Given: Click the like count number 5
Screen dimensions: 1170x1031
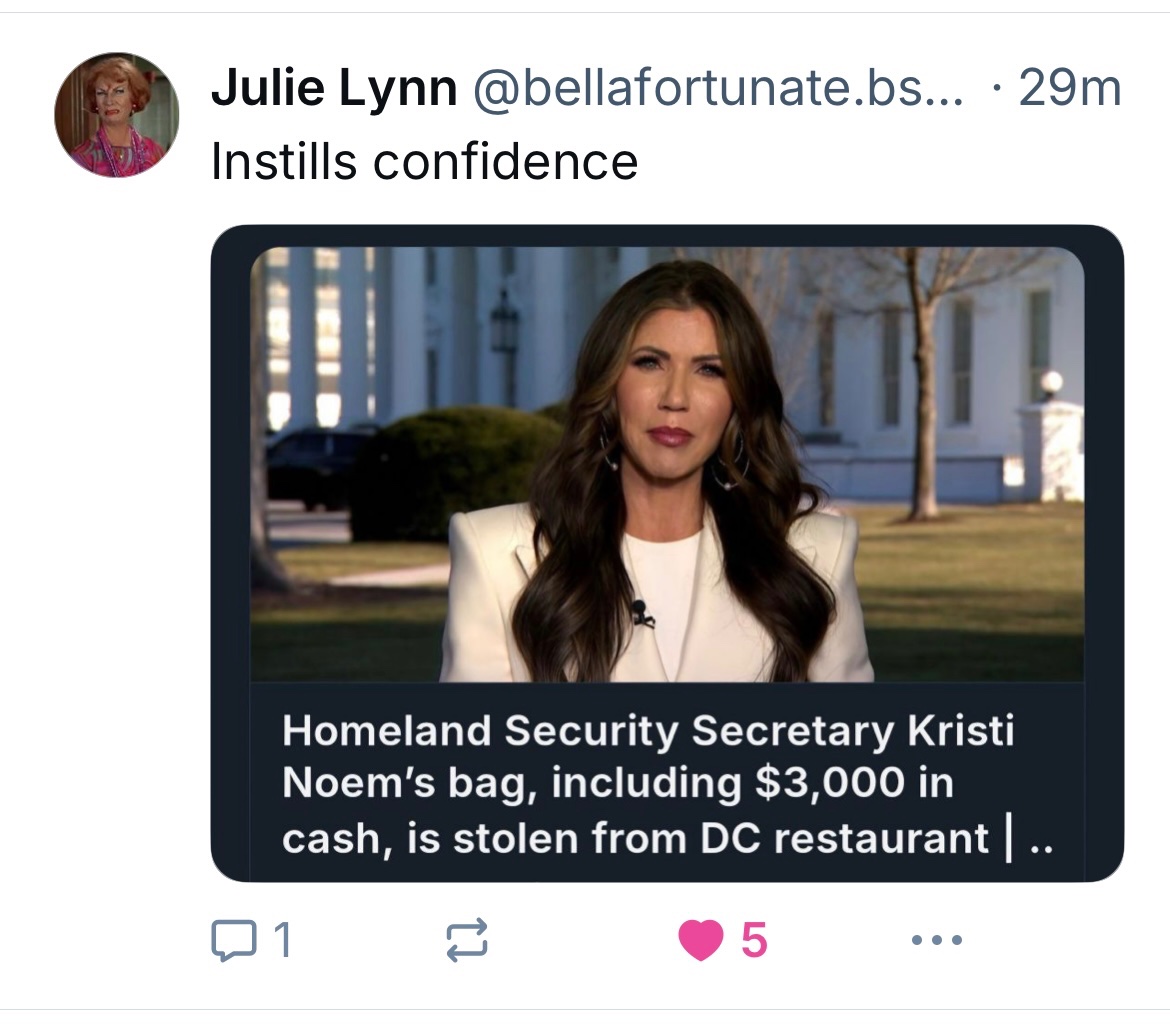Looking at the screenshot, I should click(x=755, y=941).
